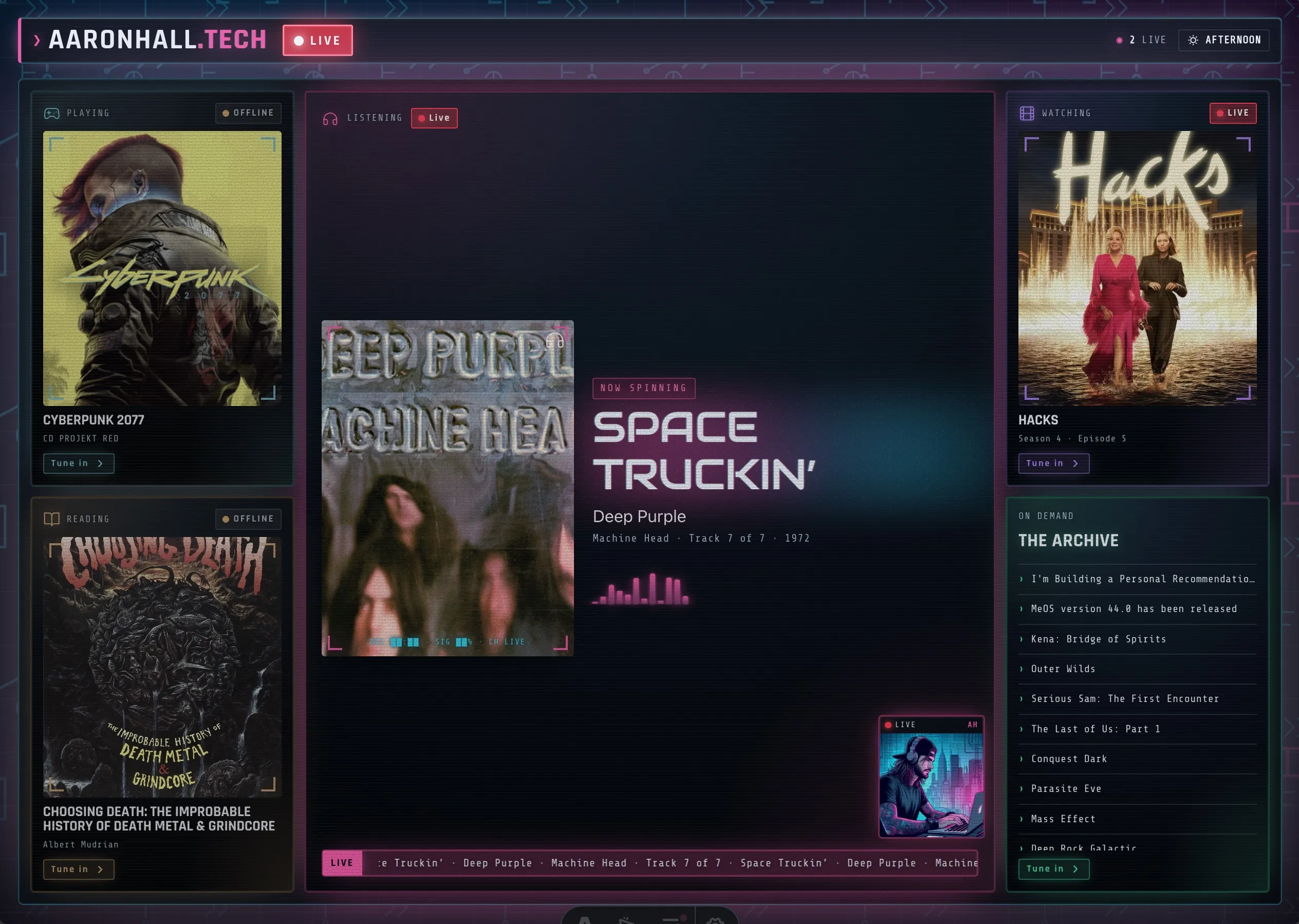
Task: Open the Machine Head album artwork
Action: [x=448, y=488]
